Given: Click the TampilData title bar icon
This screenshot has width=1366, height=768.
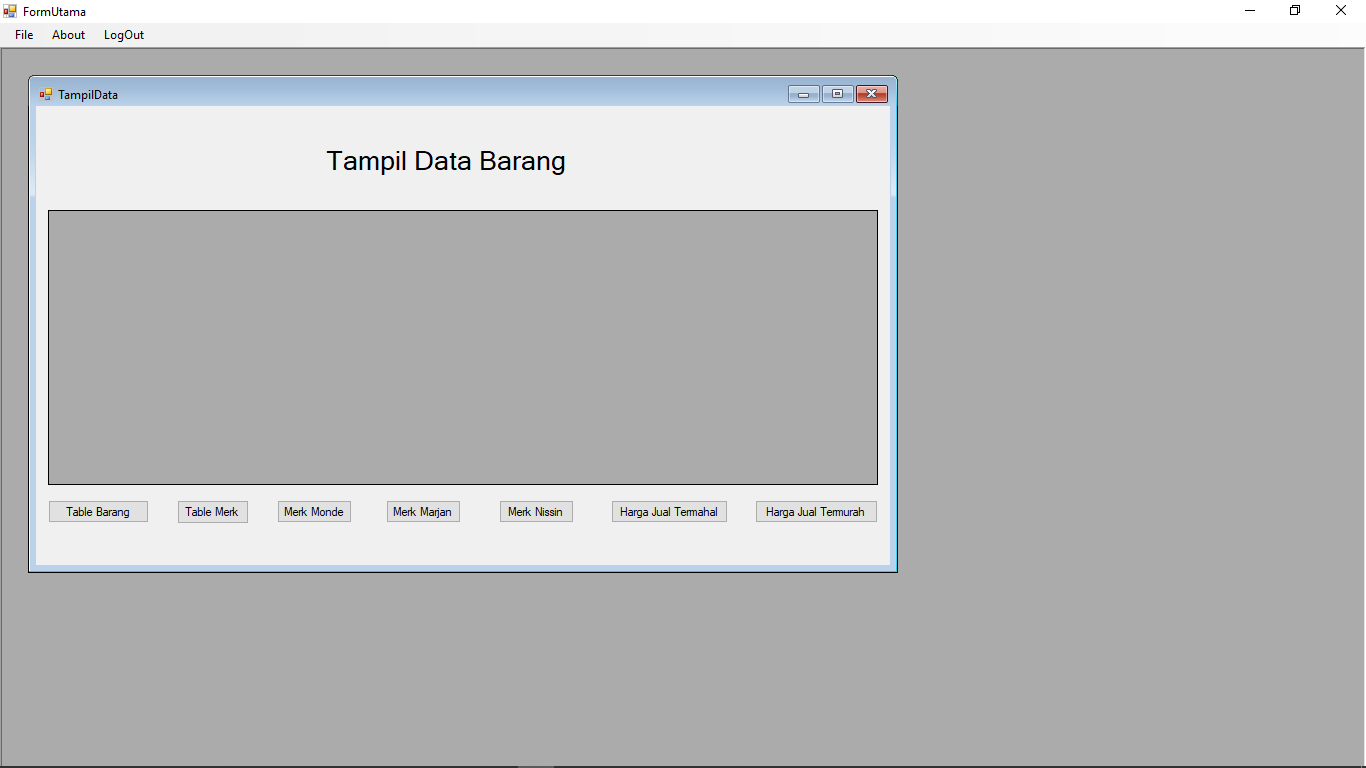Looking at the screenshot, I should click(45, 94).
